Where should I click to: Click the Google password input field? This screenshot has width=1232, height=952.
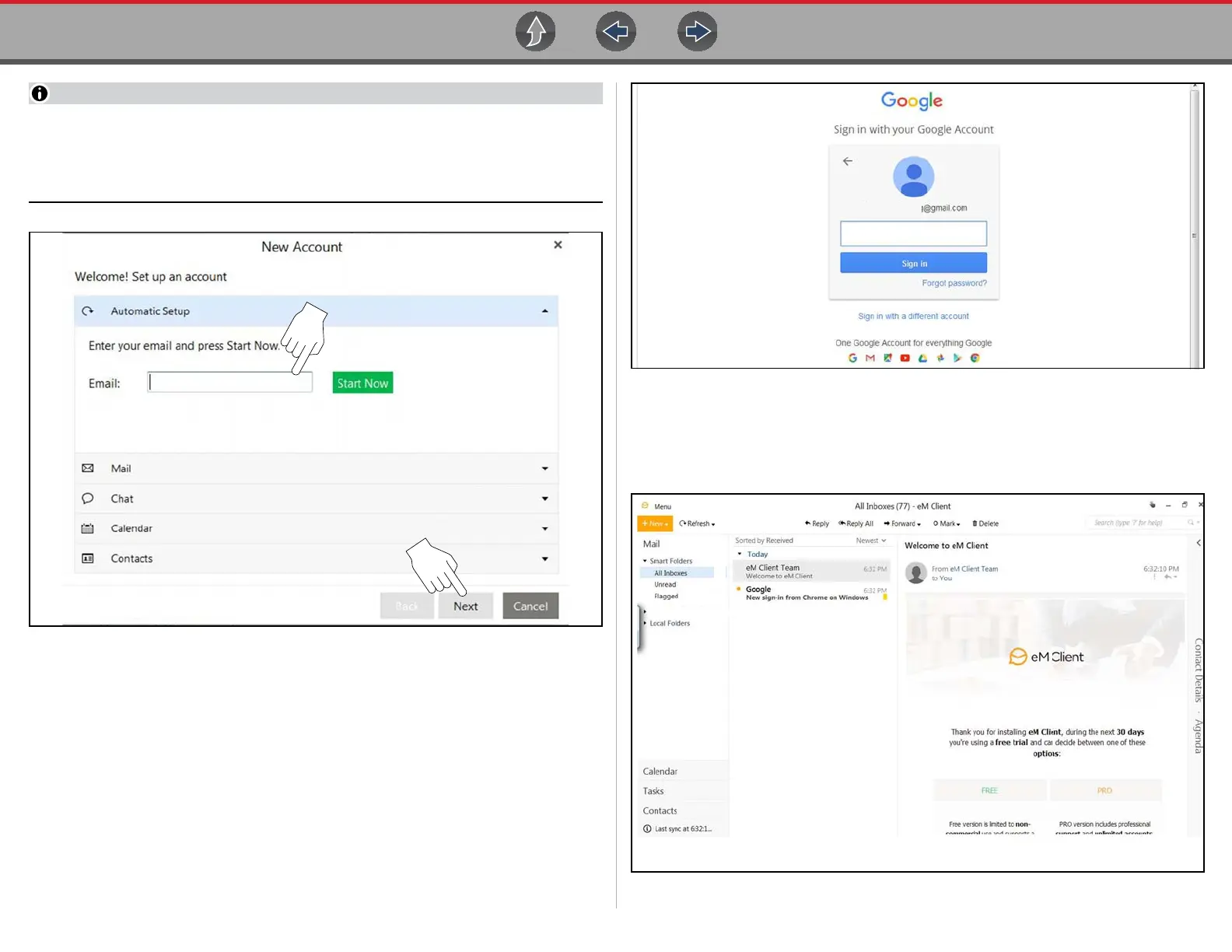pyautogui.click(x=913, y=233)
